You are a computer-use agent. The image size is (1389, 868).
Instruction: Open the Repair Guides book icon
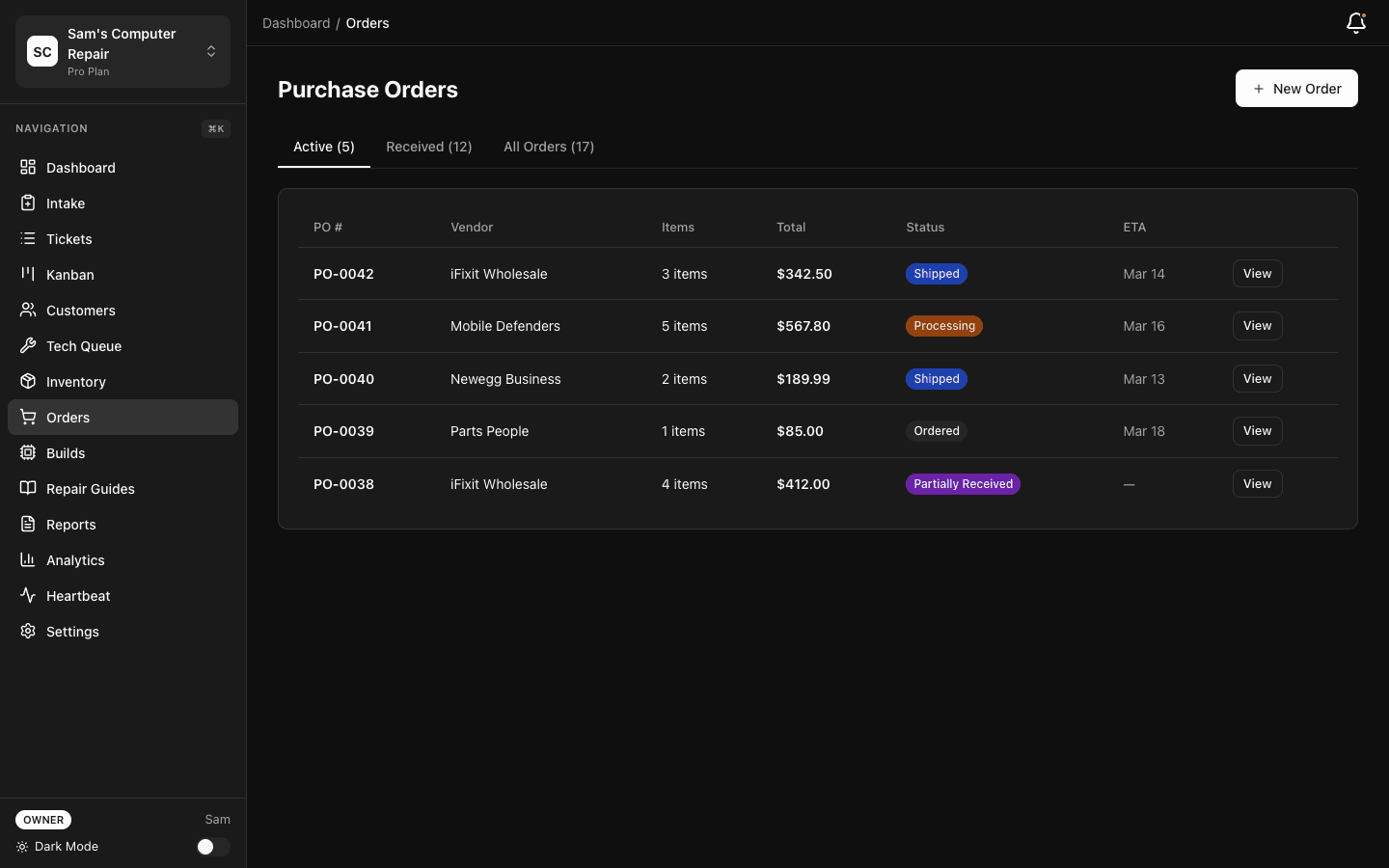tap(28, 489)
